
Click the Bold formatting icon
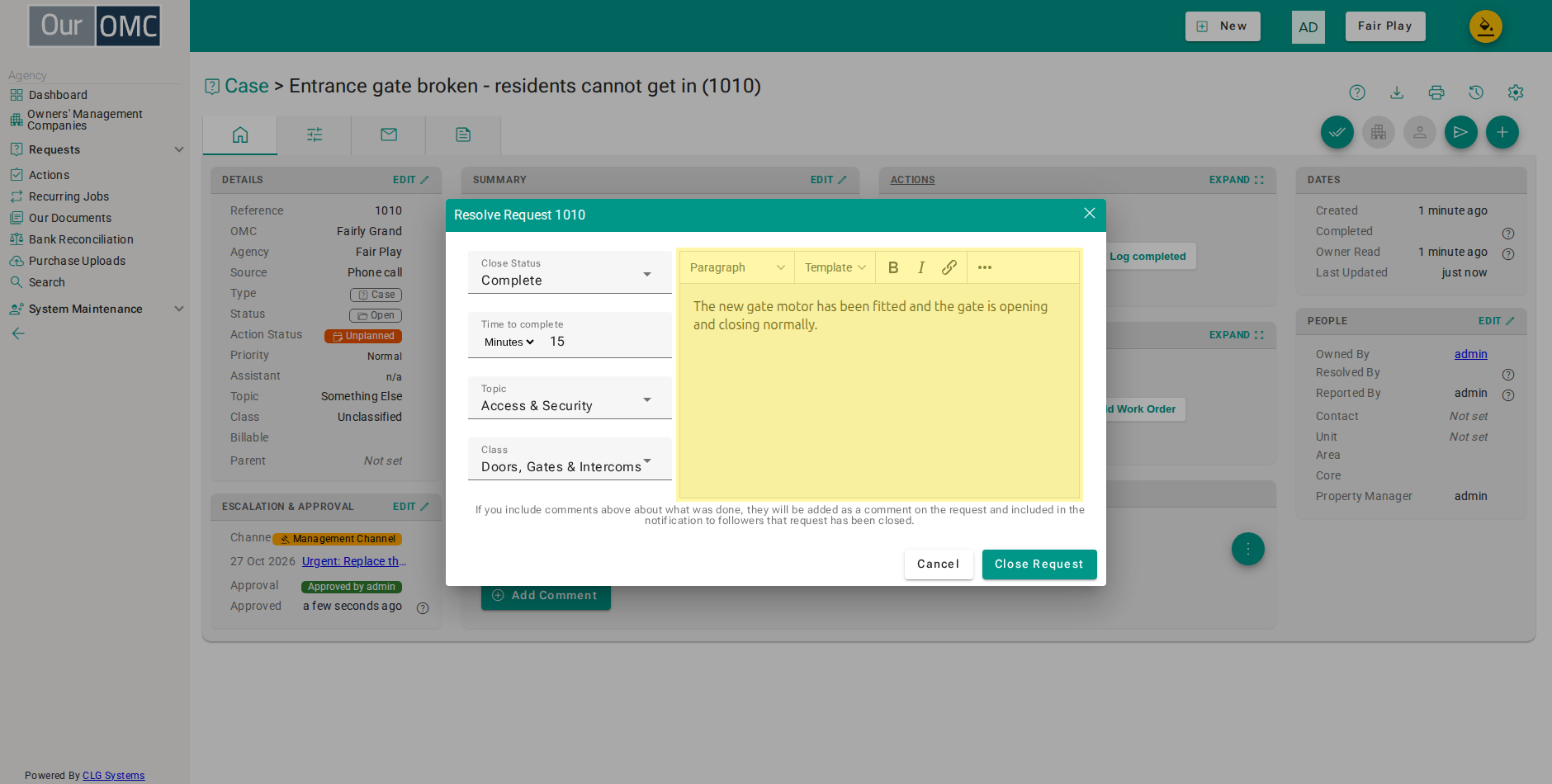(893, 267)
